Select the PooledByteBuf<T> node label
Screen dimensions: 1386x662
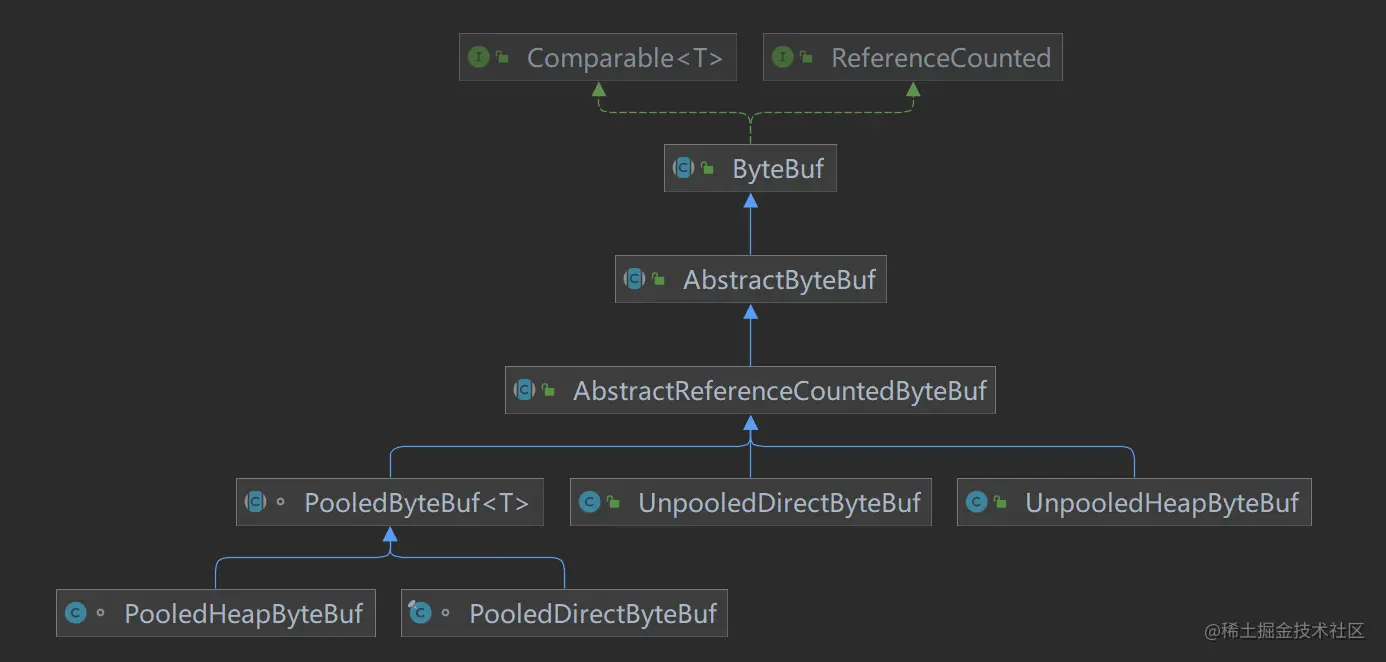click(x=416, y=502)
